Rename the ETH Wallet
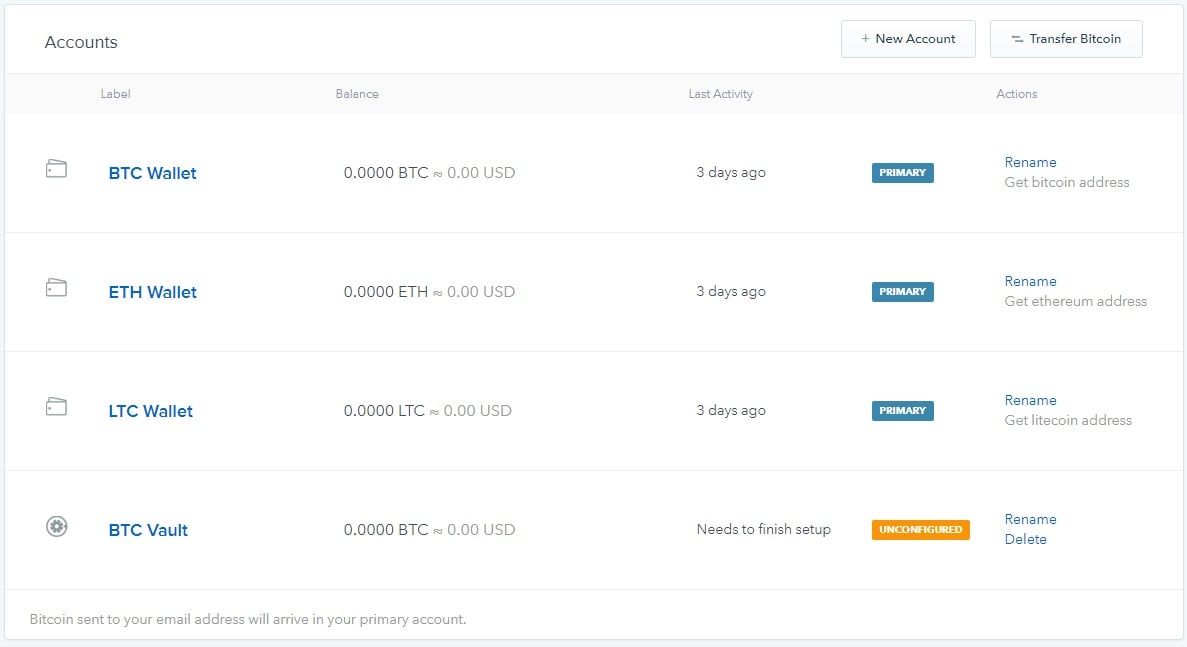Image resolution: width=1187 pixels, height=647 pixels. click(1030, 281)
